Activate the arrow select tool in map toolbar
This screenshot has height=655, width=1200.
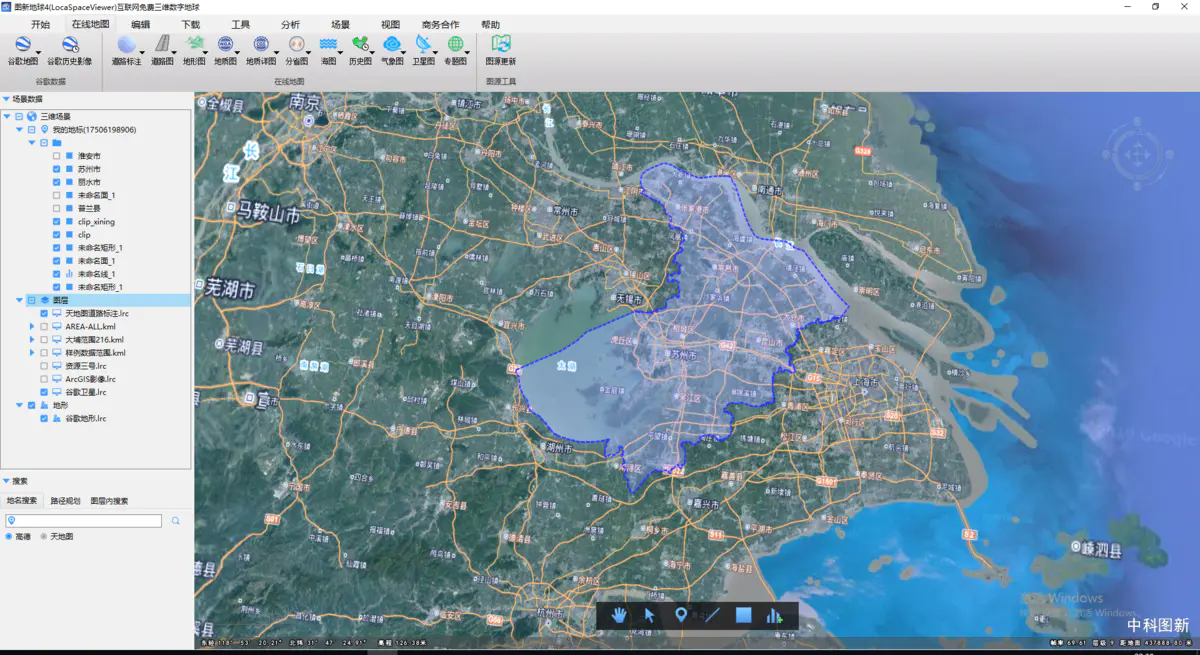click(649, 615)
